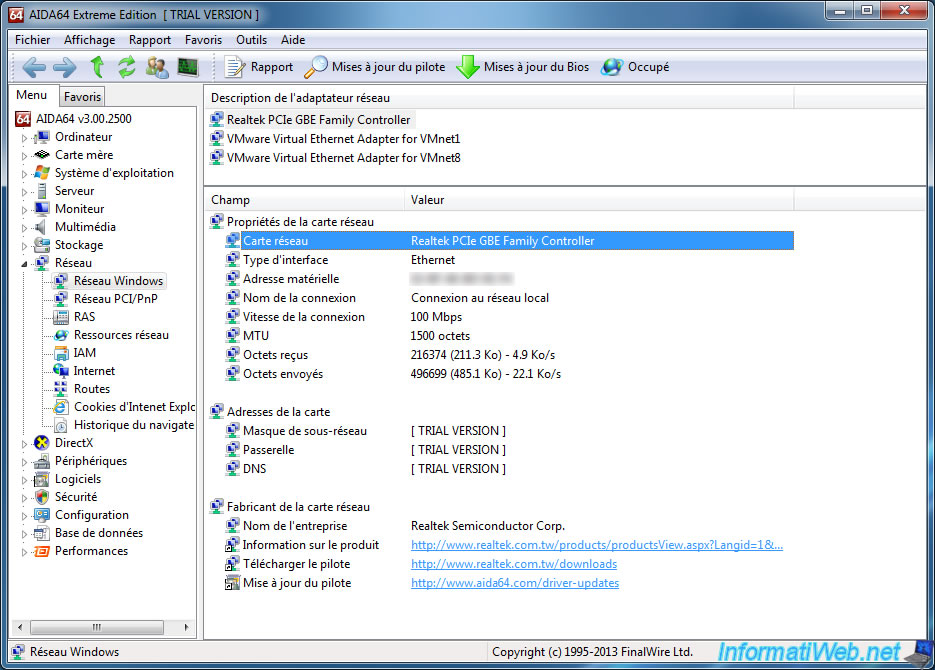This screenshot has width=935, height=670.
Task: Select Réseau PCI/PnP in the tree
Action: (116, 299)
